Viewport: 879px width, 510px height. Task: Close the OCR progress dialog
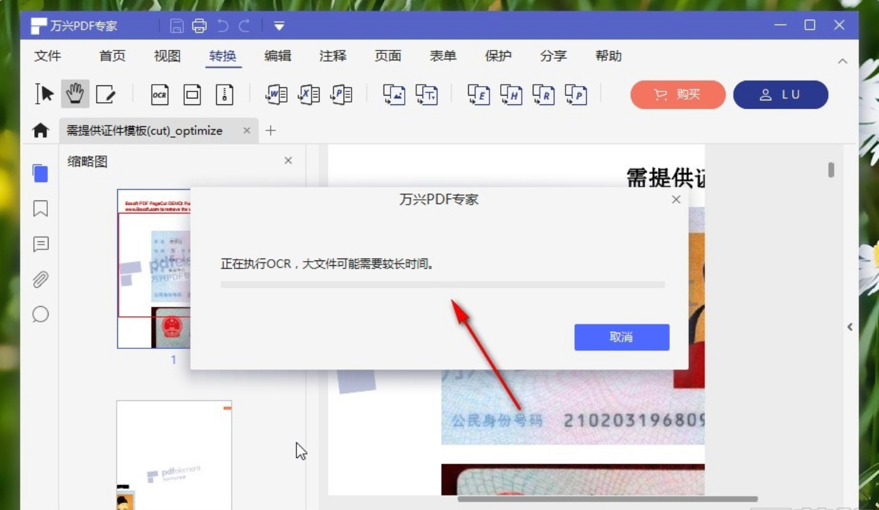(676, 200)
